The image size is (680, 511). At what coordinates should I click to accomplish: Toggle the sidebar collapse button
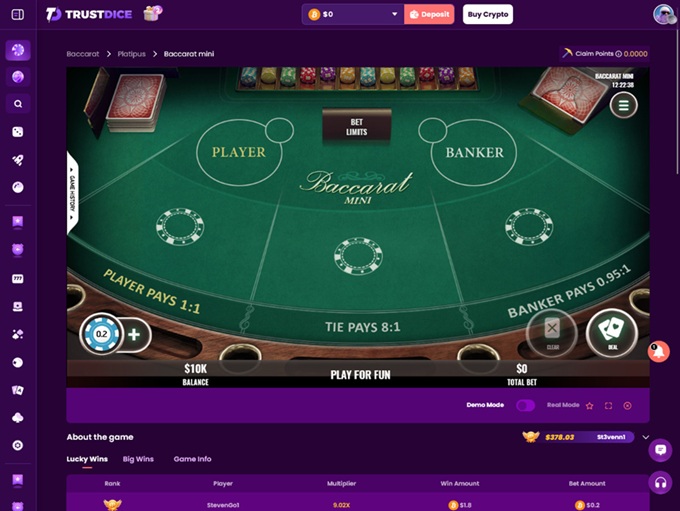[18, 14]
